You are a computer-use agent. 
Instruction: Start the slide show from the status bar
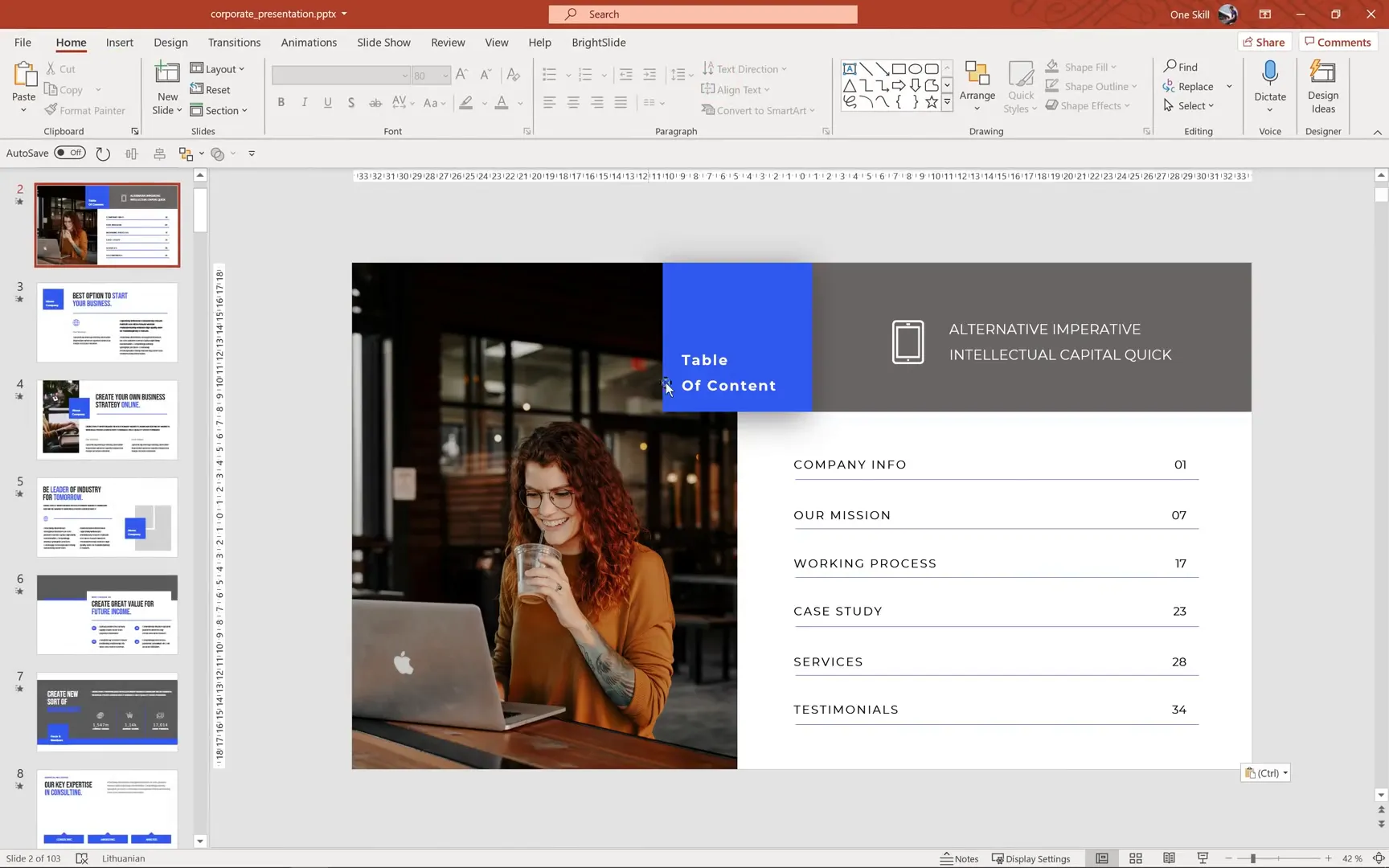1203,858
